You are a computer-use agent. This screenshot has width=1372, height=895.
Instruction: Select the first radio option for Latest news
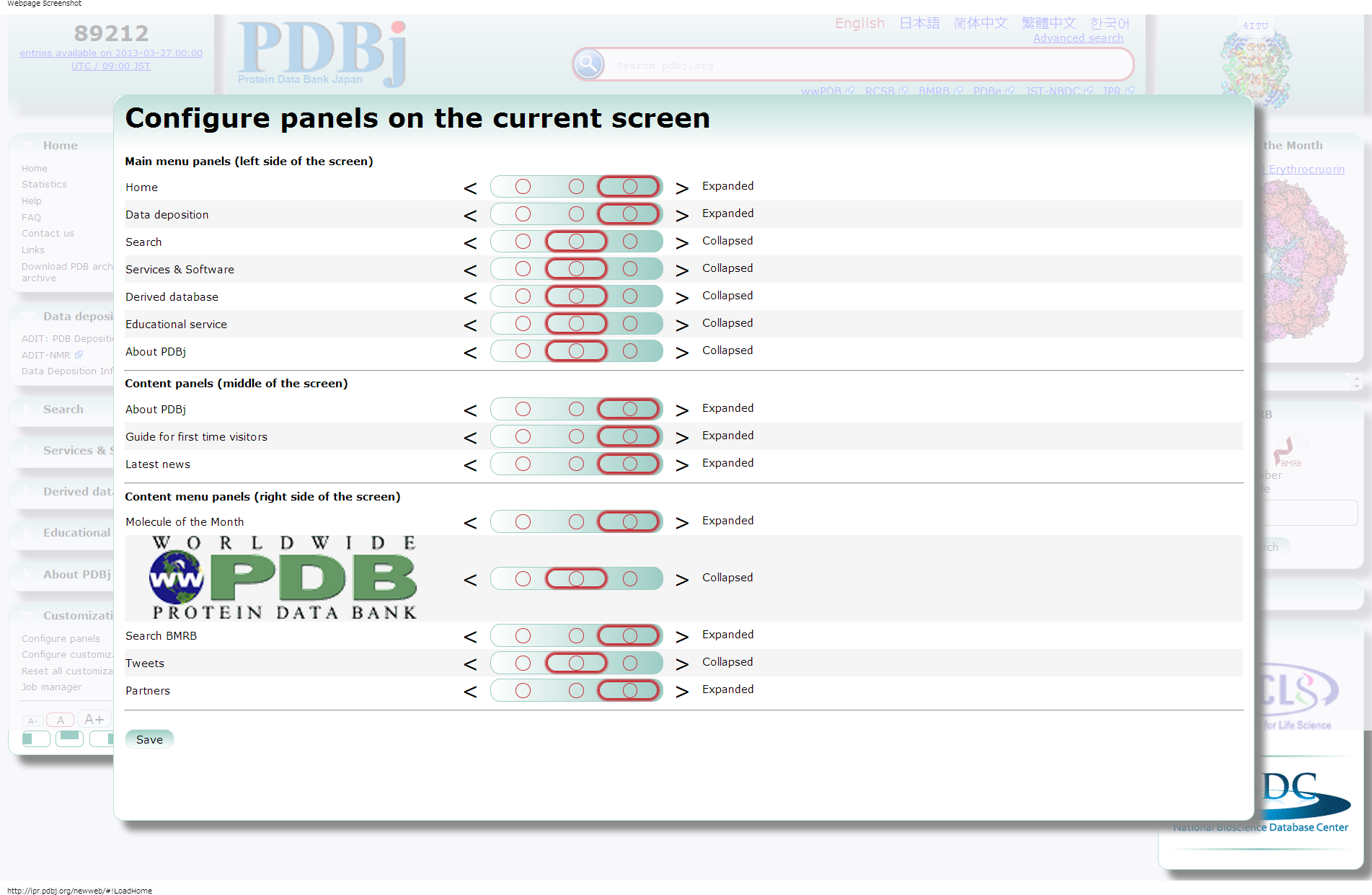[523, 464]
